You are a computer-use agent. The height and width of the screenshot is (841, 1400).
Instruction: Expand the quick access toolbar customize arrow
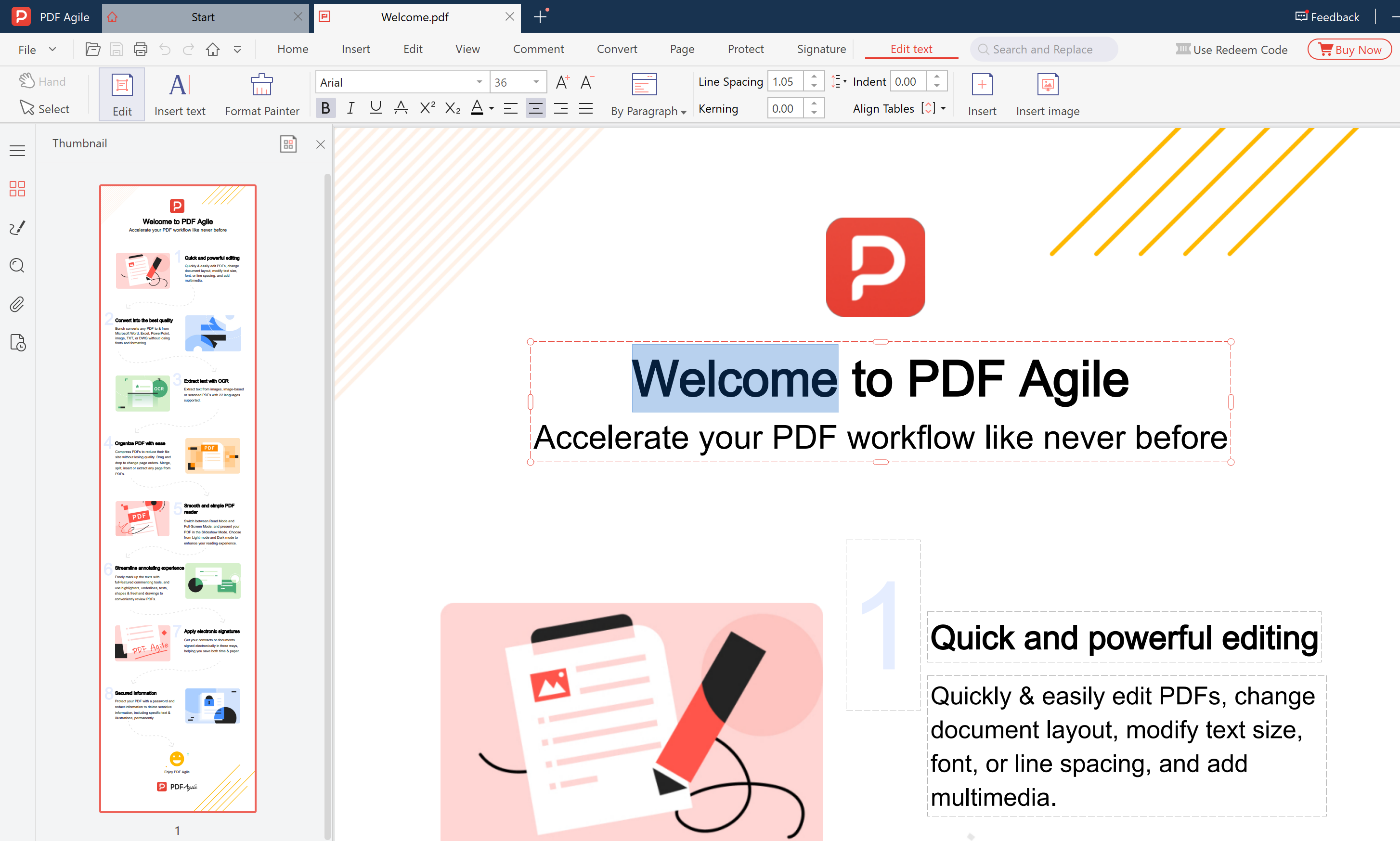point(237,50)
